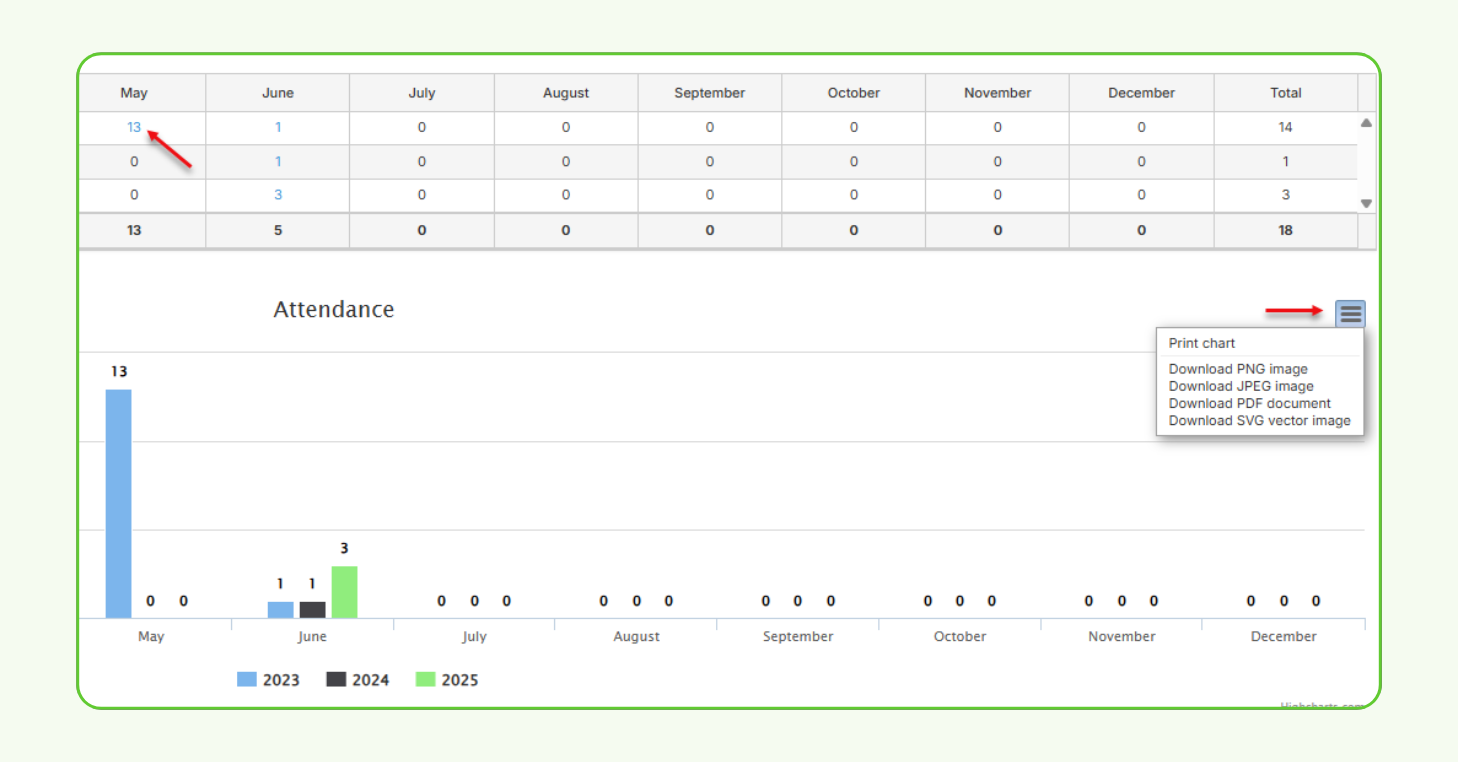Open the chart export hamburger menu
Screen dimensions: 1458x762
point(1350,313)
